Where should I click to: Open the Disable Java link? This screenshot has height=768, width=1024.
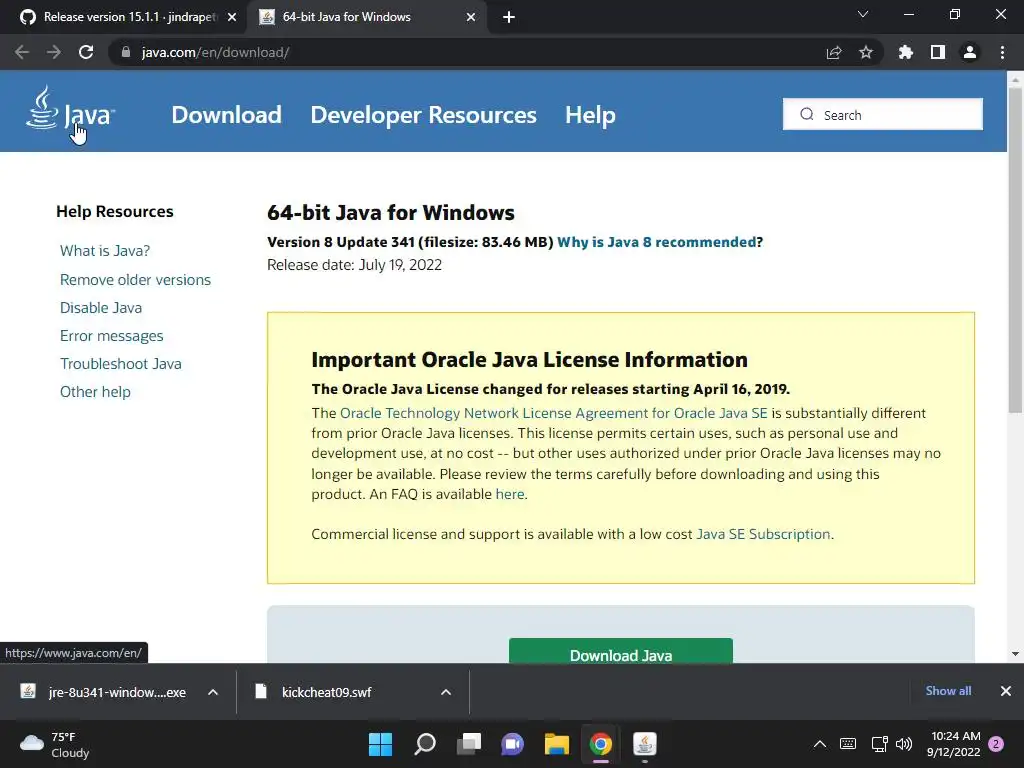(x=101, y=308)
